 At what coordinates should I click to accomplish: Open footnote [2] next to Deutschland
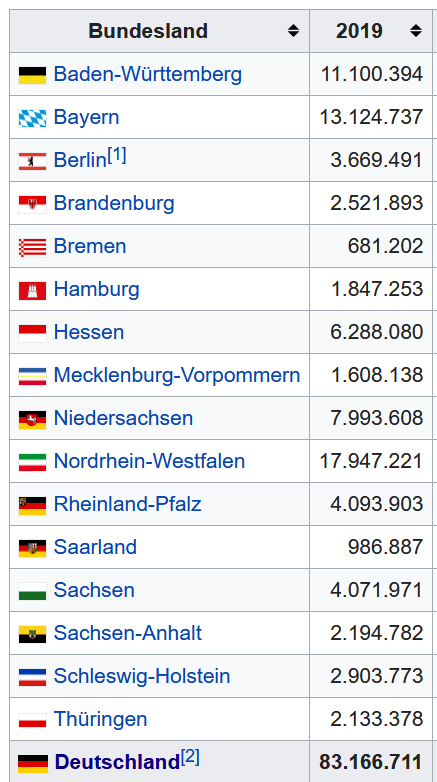point(190,758)
